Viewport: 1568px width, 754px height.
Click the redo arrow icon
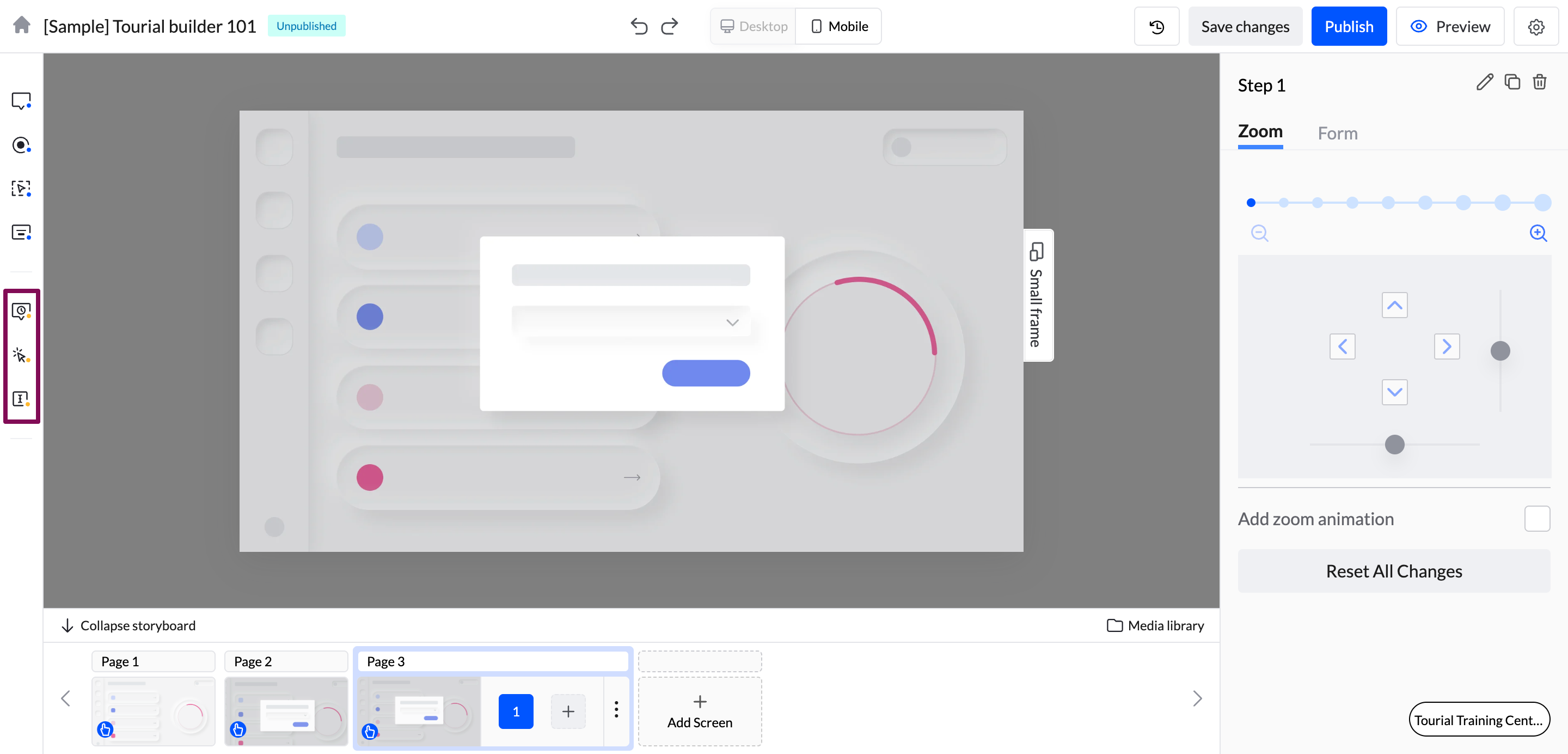coord(670,26)
